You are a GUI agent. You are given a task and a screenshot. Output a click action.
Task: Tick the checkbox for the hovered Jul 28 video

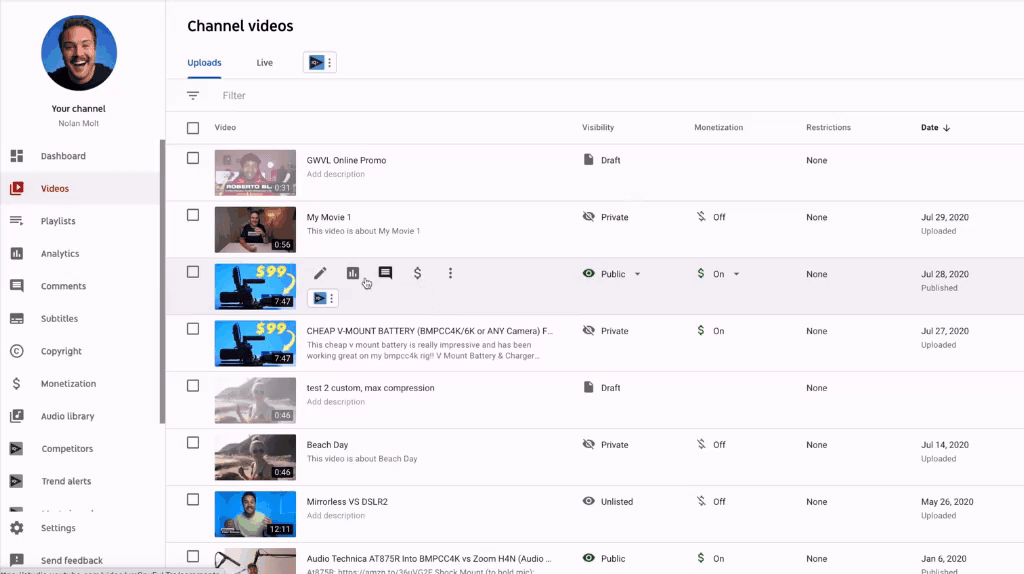tap(193, 272)
